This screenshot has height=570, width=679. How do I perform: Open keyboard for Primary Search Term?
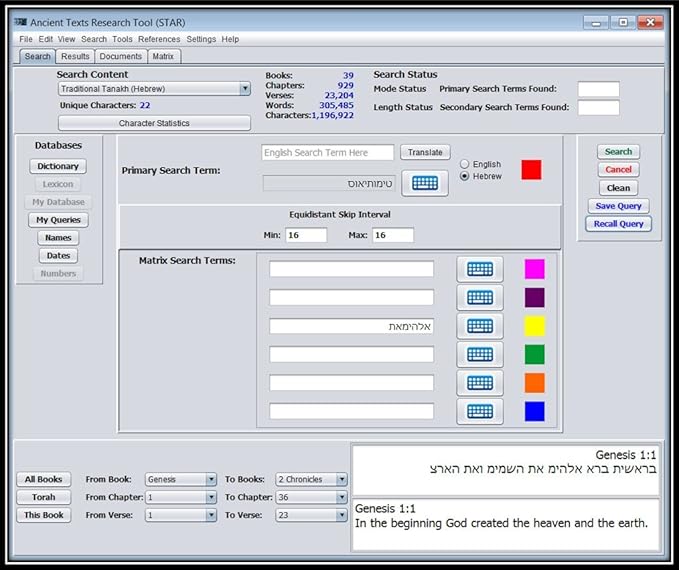tap(424, 183)
